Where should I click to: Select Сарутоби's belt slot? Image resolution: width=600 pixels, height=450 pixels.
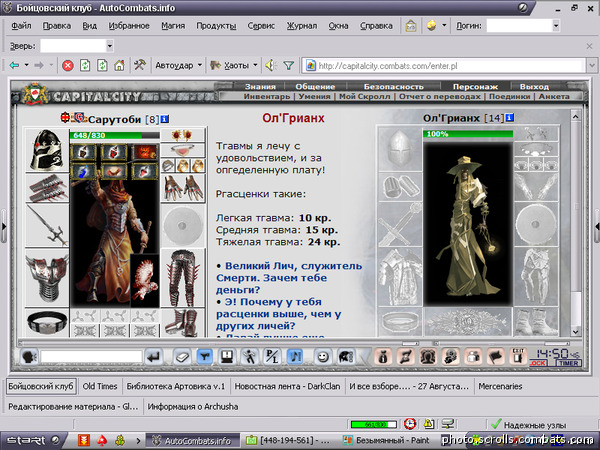(47, 323)
